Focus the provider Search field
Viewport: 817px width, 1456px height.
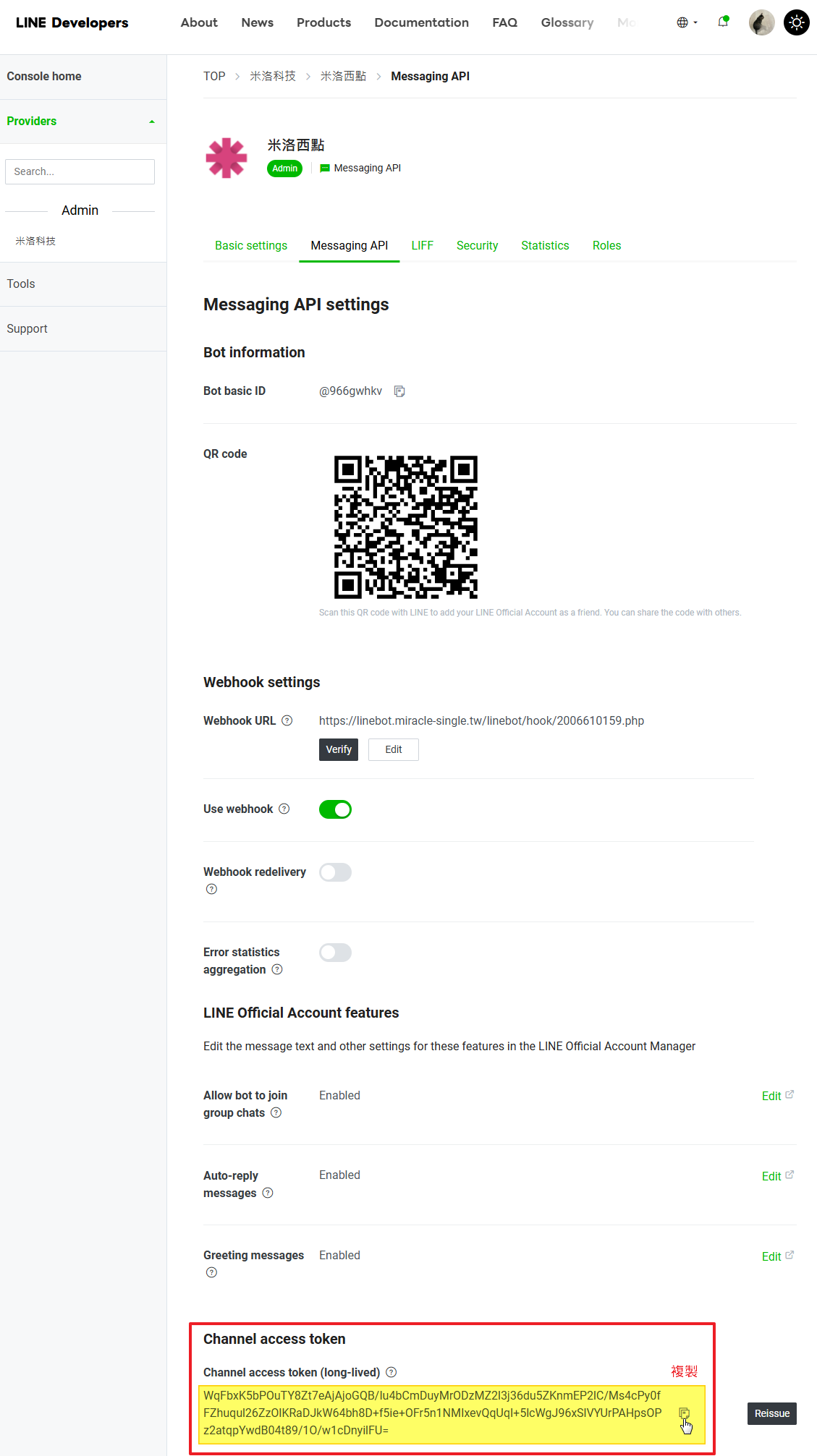[80, 171]
